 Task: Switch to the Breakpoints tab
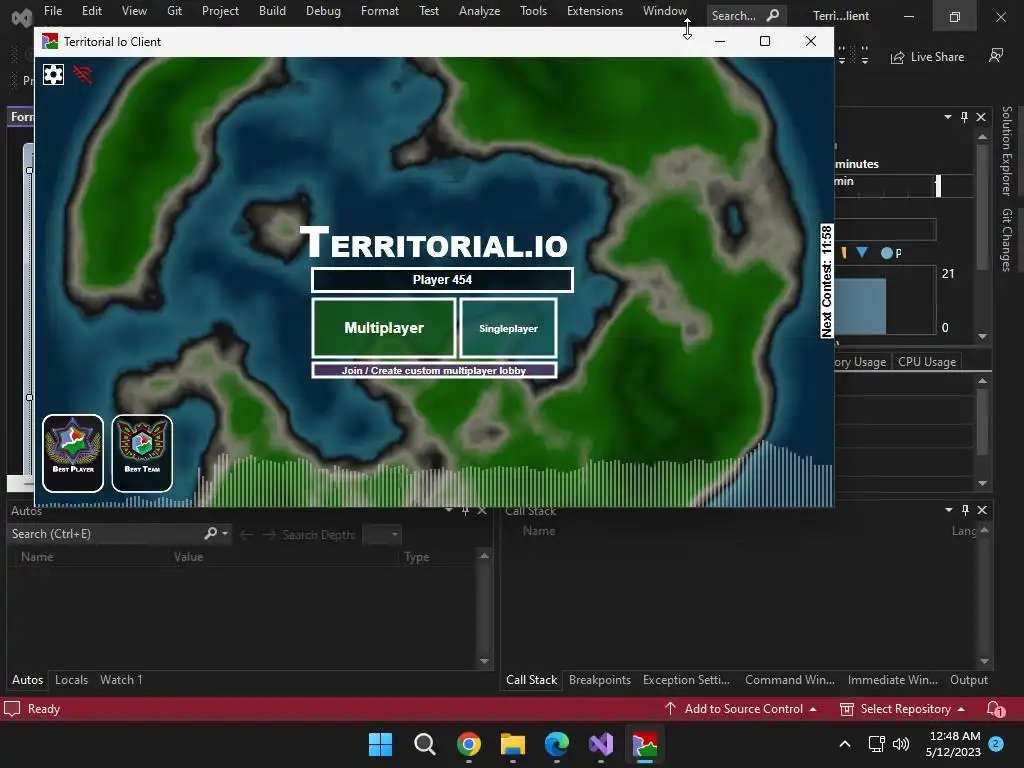pos(600,680)
